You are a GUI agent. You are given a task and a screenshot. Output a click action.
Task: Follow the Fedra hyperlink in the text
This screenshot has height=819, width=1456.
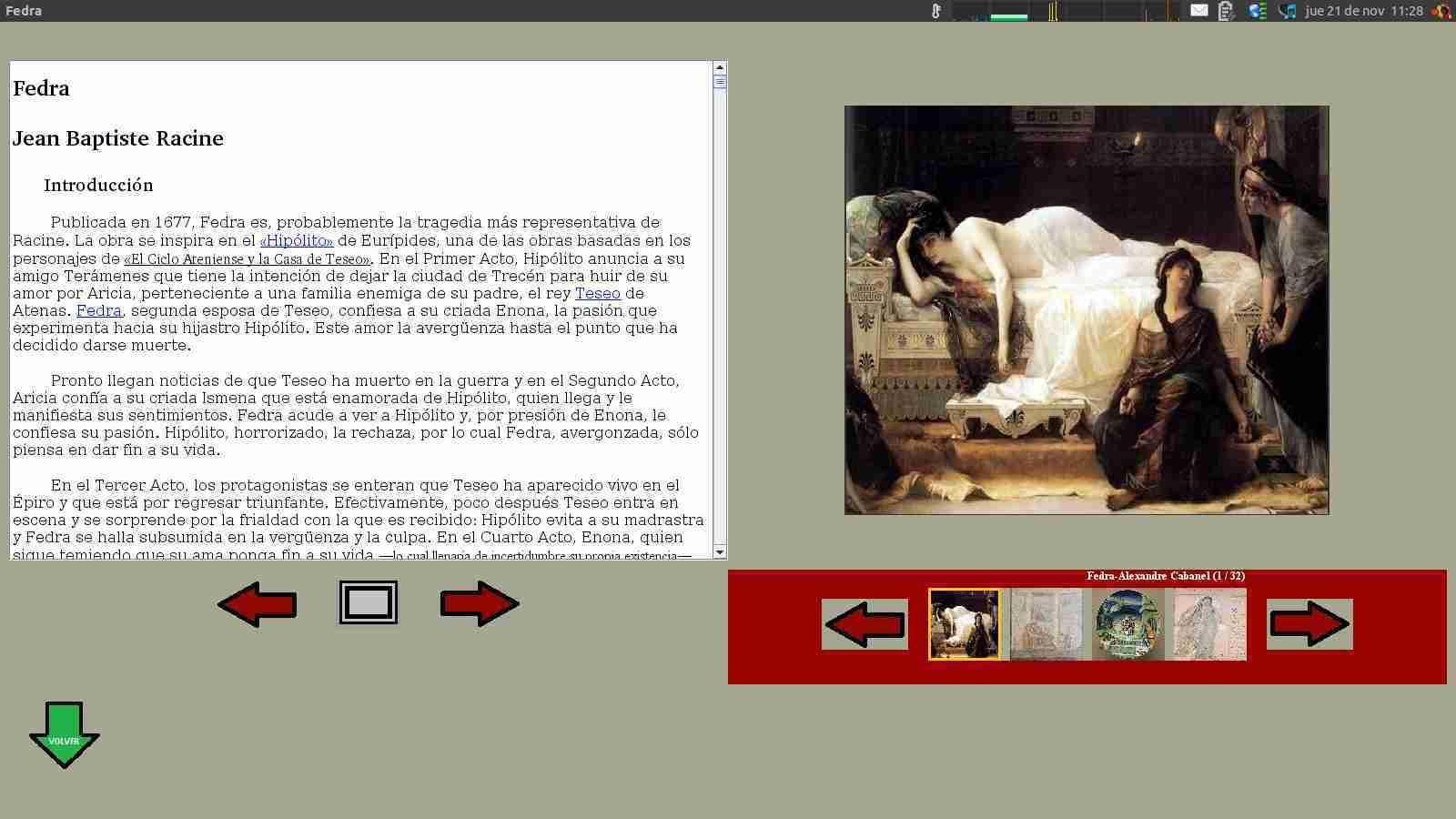99,310
